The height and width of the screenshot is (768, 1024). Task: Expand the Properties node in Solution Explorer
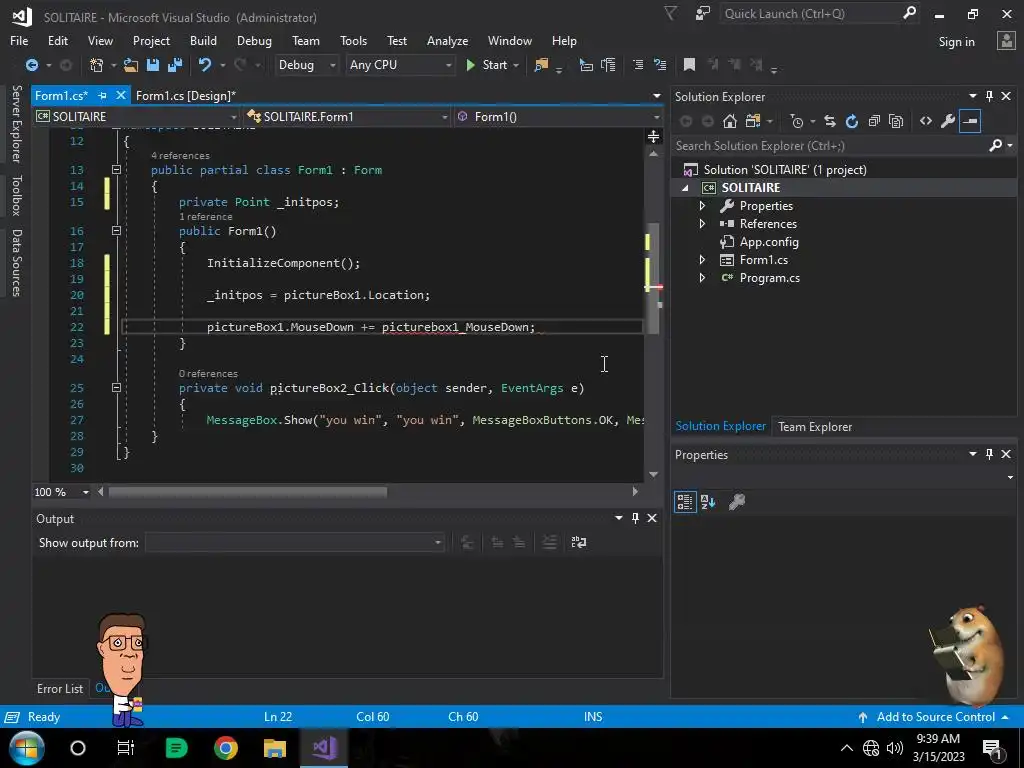click(x=702, y=206)
